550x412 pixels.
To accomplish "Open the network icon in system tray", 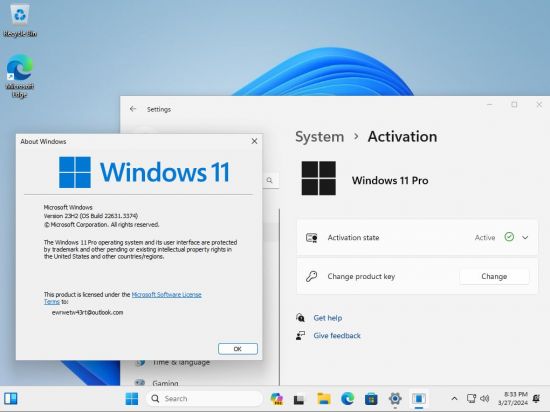I will coord(471,398).
